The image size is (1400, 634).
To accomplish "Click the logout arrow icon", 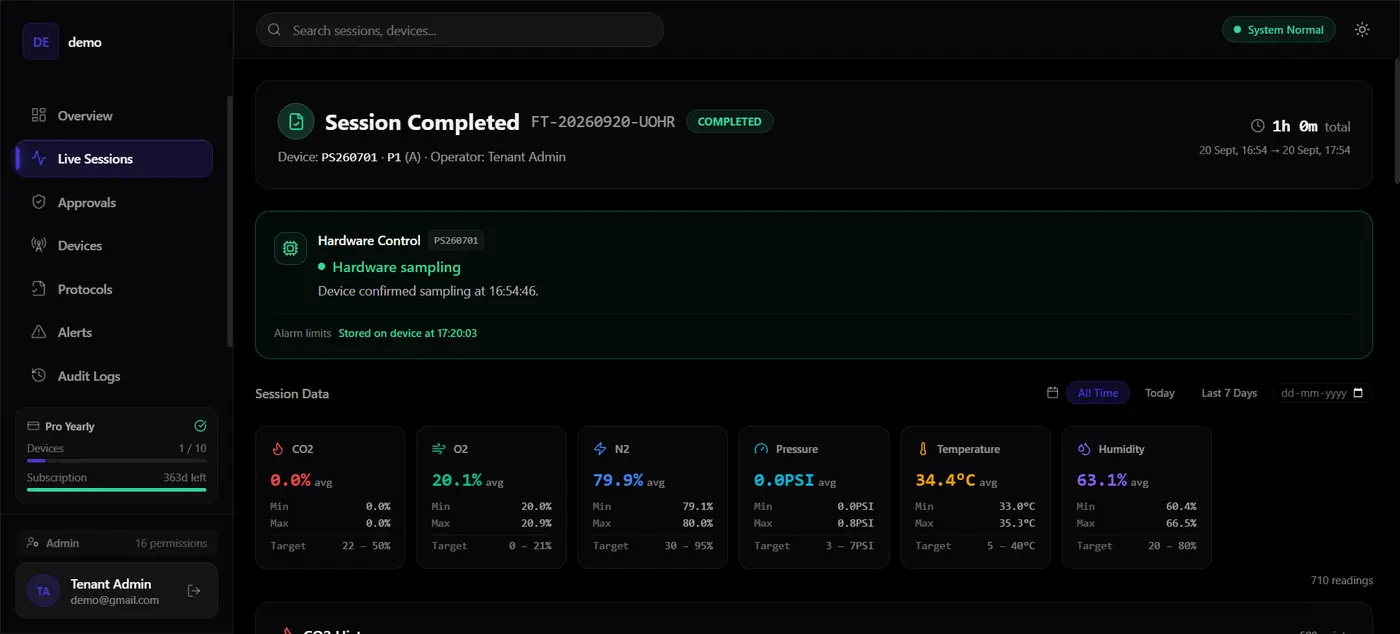I will click(194, 591).
